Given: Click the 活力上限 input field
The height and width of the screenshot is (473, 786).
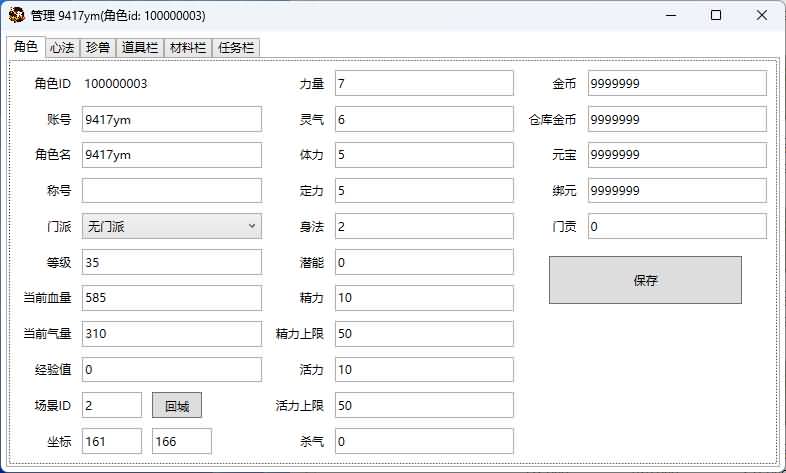Looking at the screenshot, I should tap(424, 405).
